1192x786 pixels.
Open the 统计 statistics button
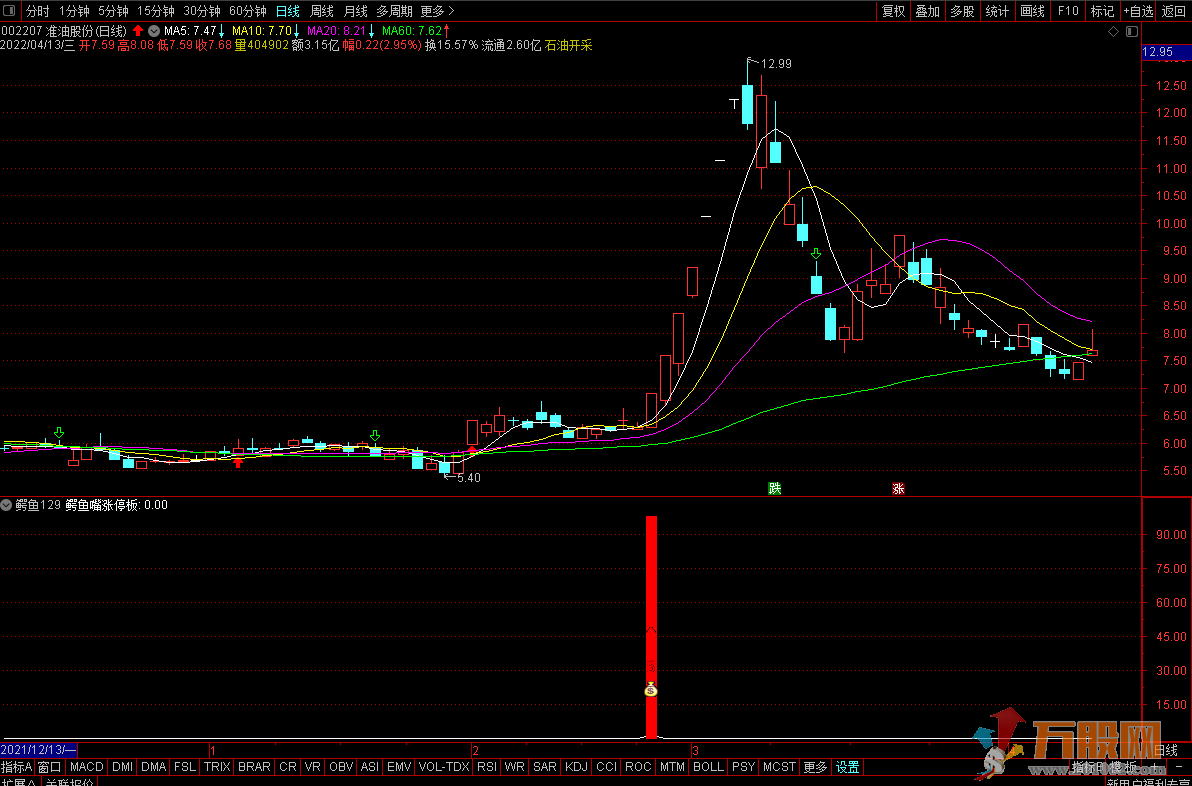click(x=997, y=11)
